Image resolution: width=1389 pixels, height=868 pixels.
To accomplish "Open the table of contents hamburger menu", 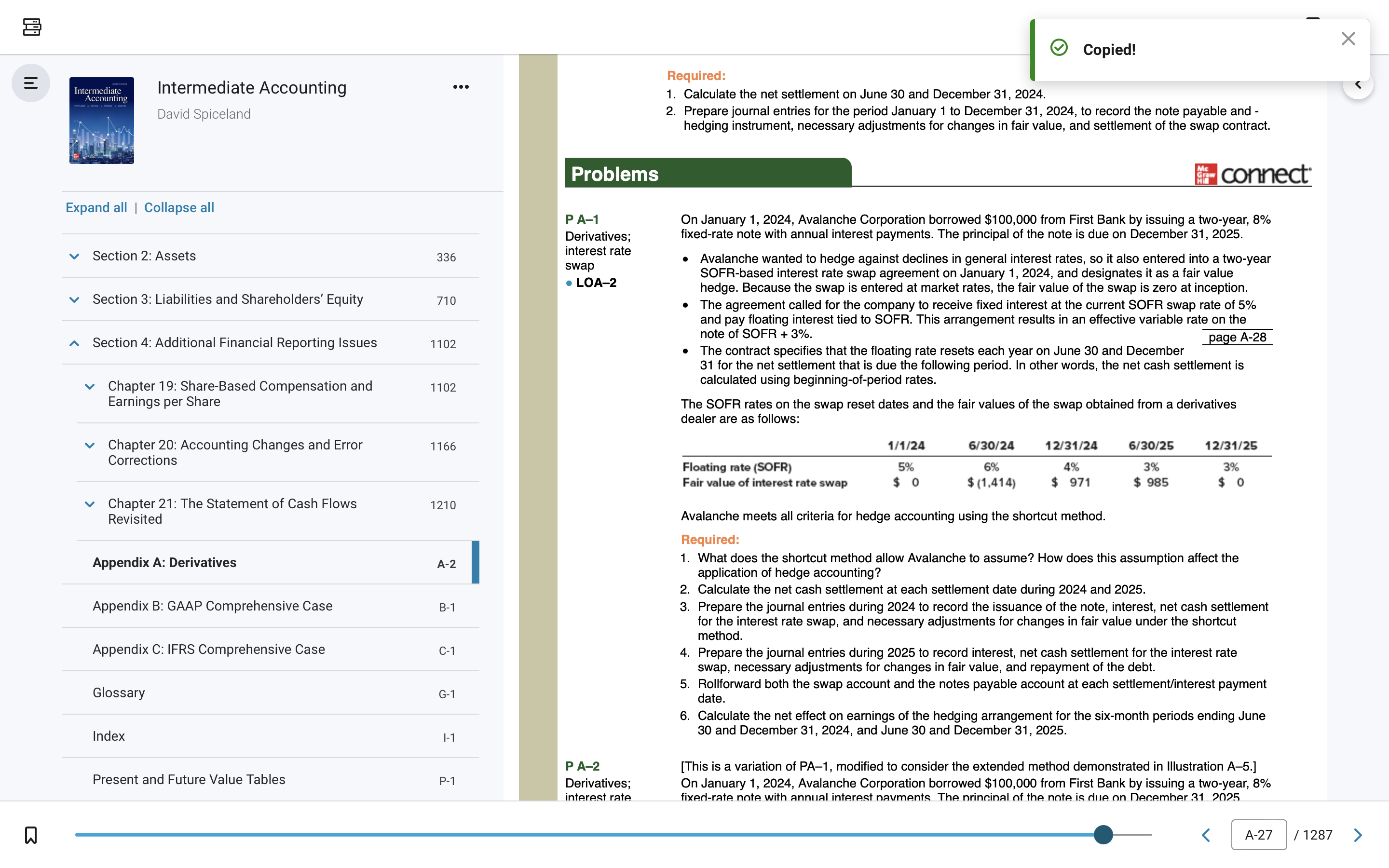I will [x=30, y=82].
